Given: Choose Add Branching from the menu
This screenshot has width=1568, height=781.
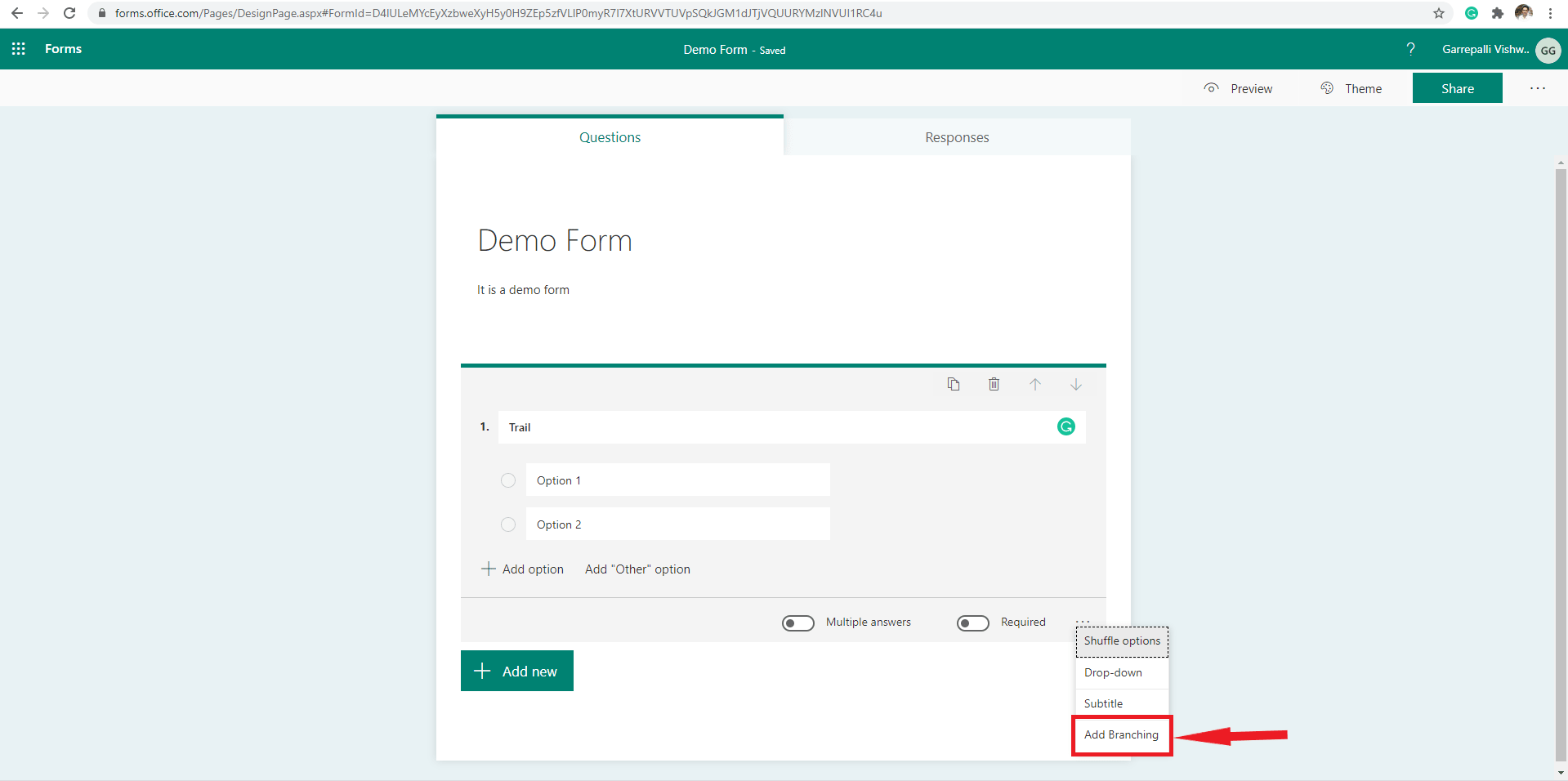Looking at the screenshot, I should [x=1120, y=734].
